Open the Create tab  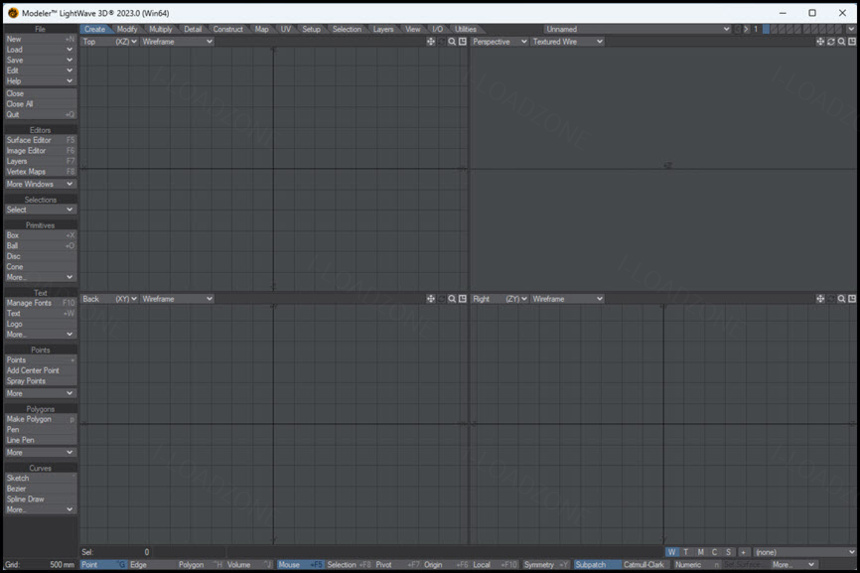tap(95, 29)
